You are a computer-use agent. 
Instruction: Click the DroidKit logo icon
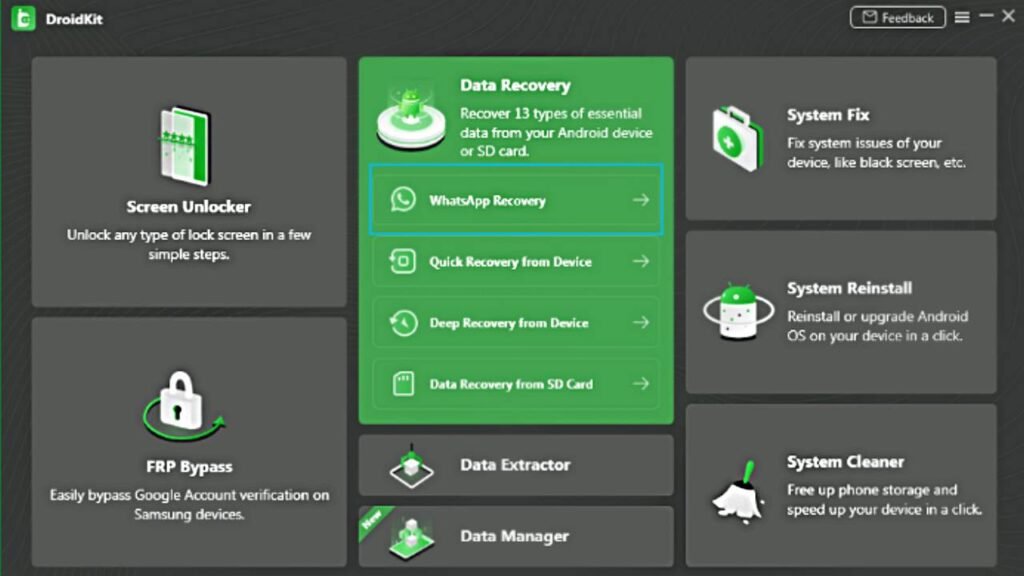[23, 18]
